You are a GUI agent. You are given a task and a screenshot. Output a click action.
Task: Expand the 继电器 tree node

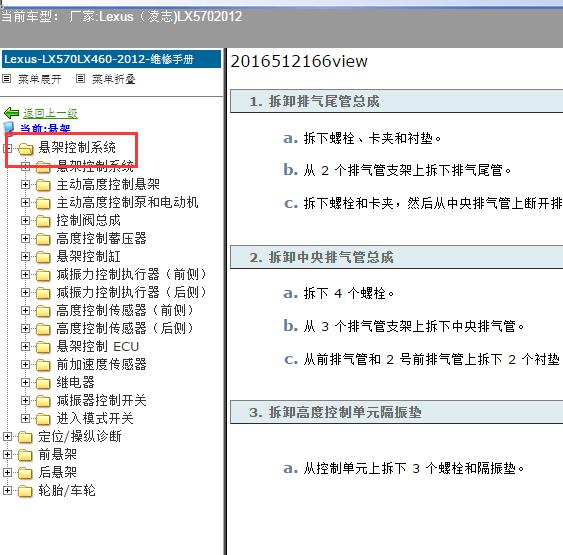pyautogui.click(x=25, y=382)
